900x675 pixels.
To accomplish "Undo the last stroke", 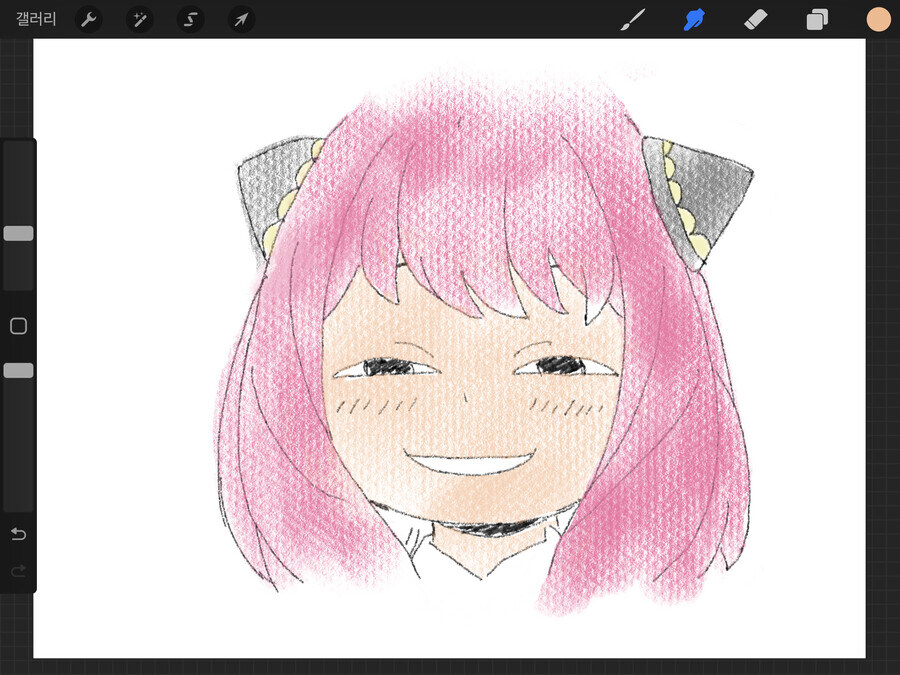I will tap(18, 534).
